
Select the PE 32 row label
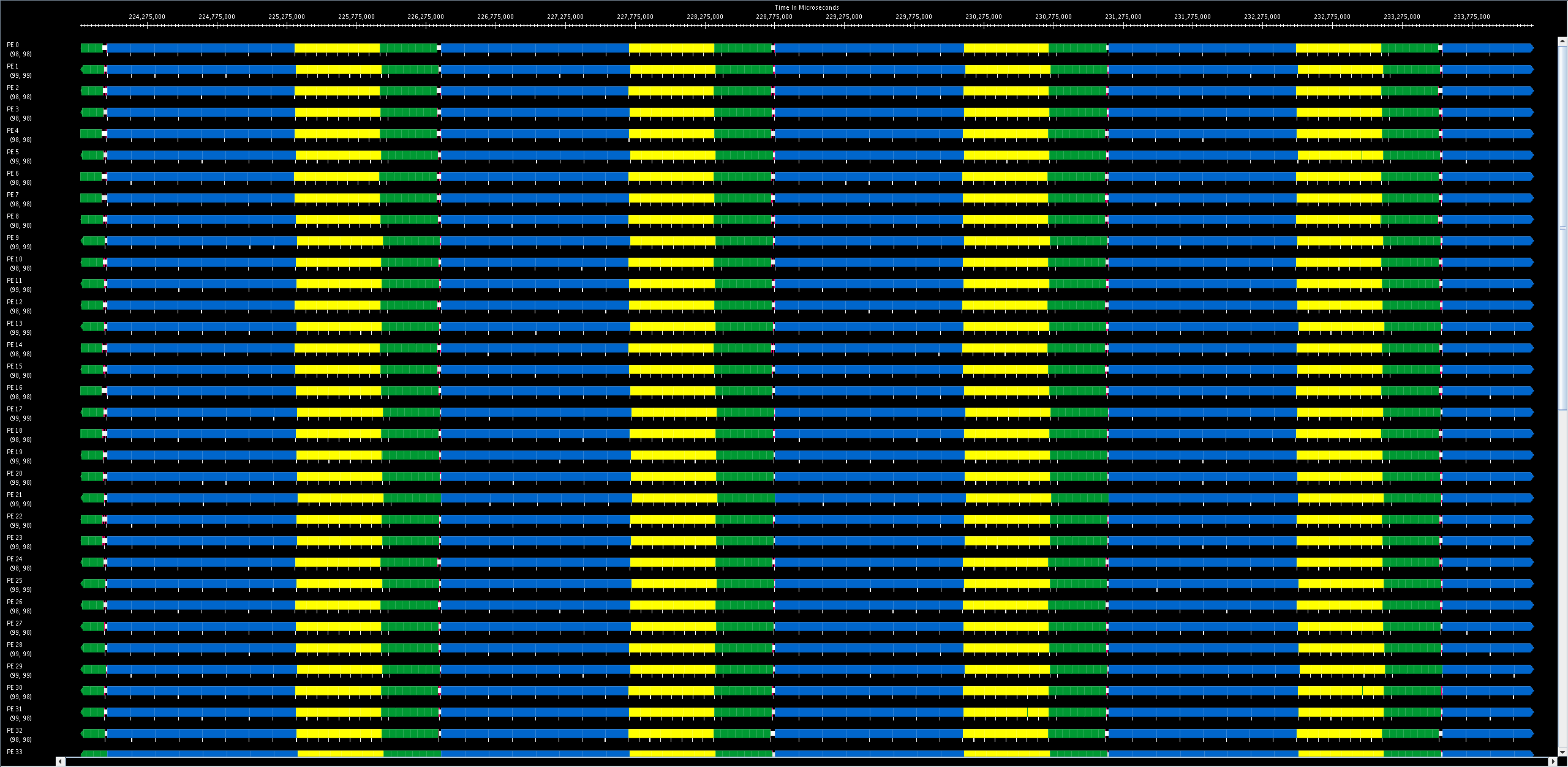(15, 731)
